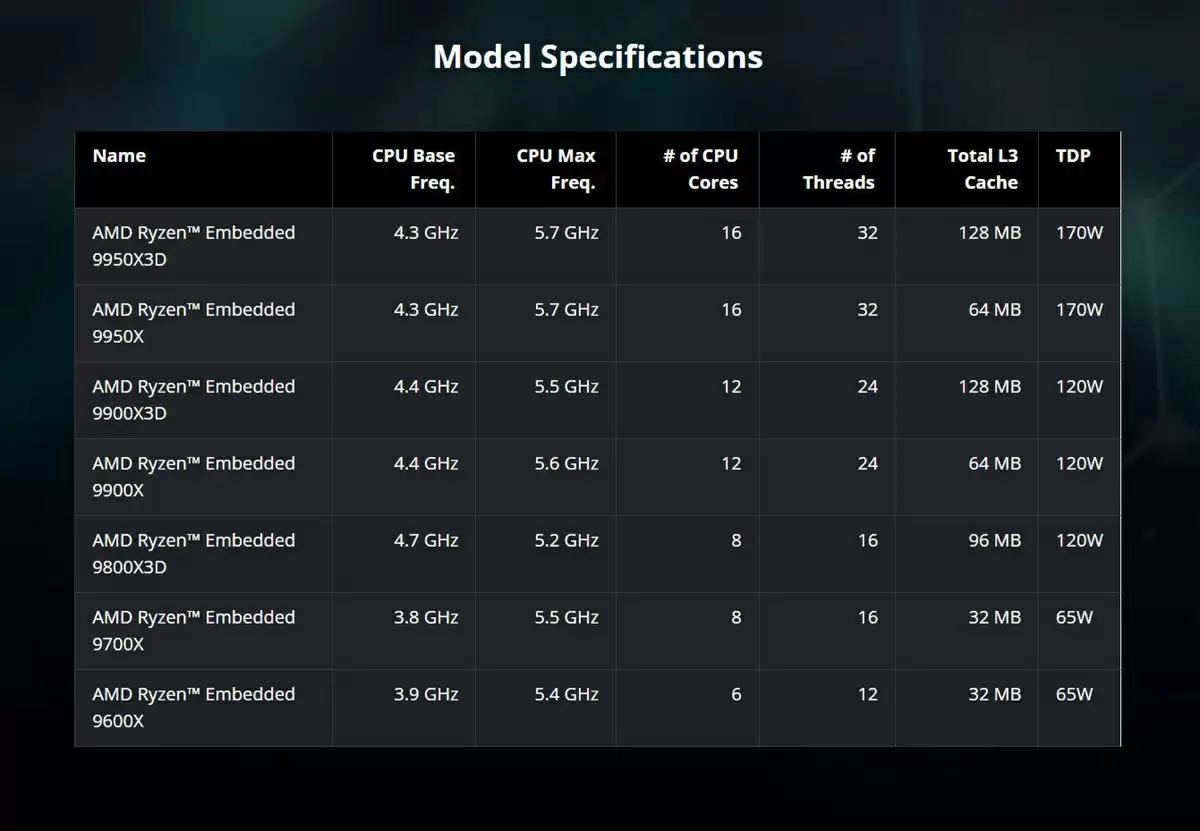The width and height of the screenshot is (1200, 831).
Task: Click the 96 MB L3 cache cell
Action: click(x=994, y=541)
